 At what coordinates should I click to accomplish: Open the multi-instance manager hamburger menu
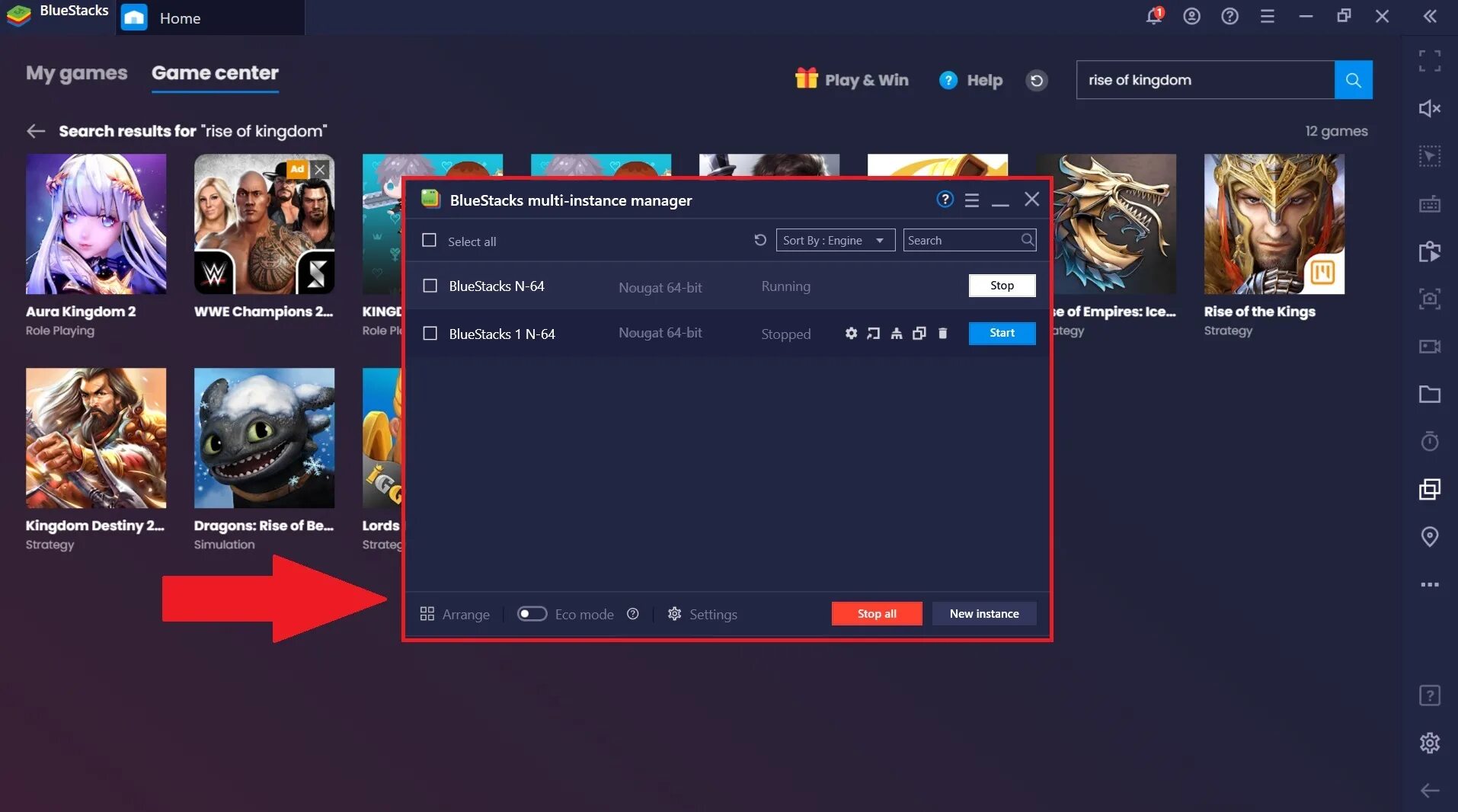pyautogui.click(x=972, y=200)
